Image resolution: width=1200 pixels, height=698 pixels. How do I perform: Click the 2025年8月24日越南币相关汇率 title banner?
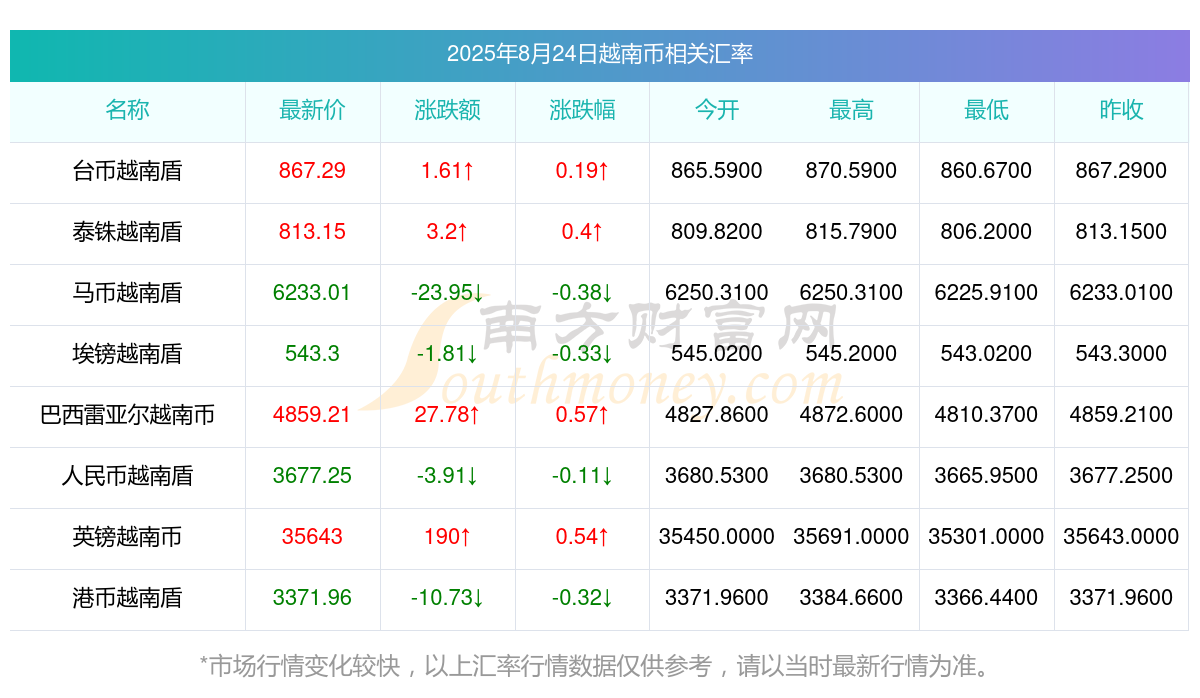pyautogui.click(x=599, y=54)
